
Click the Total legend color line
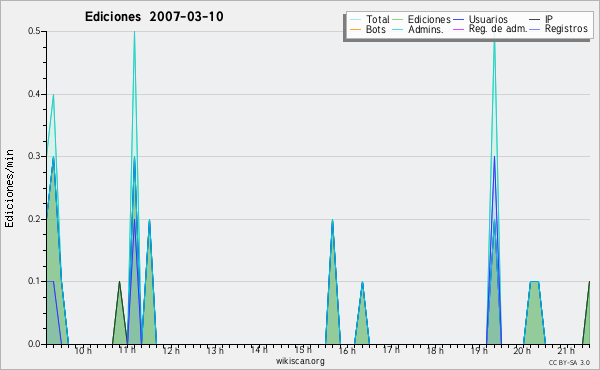point(355,20)
